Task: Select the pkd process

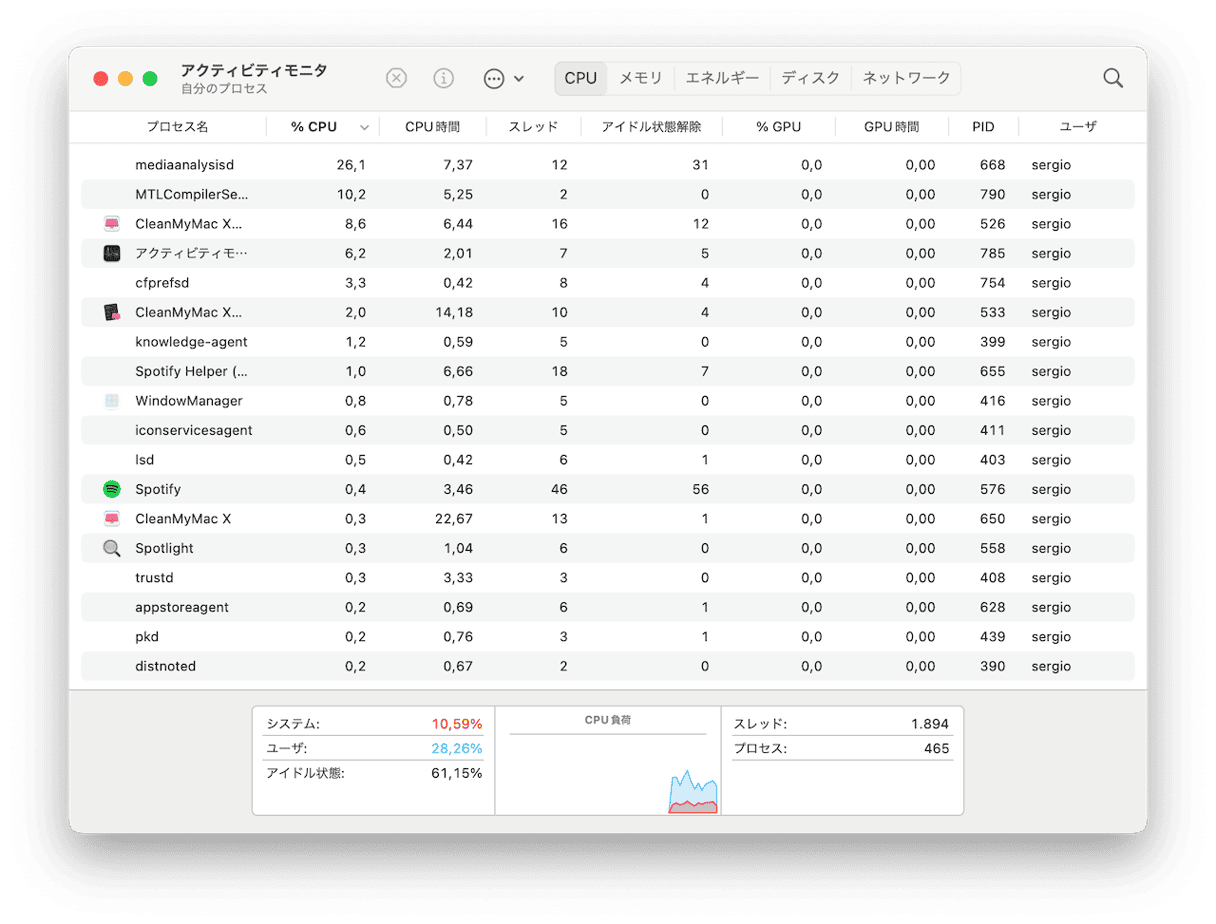Action: pos(147,637)
